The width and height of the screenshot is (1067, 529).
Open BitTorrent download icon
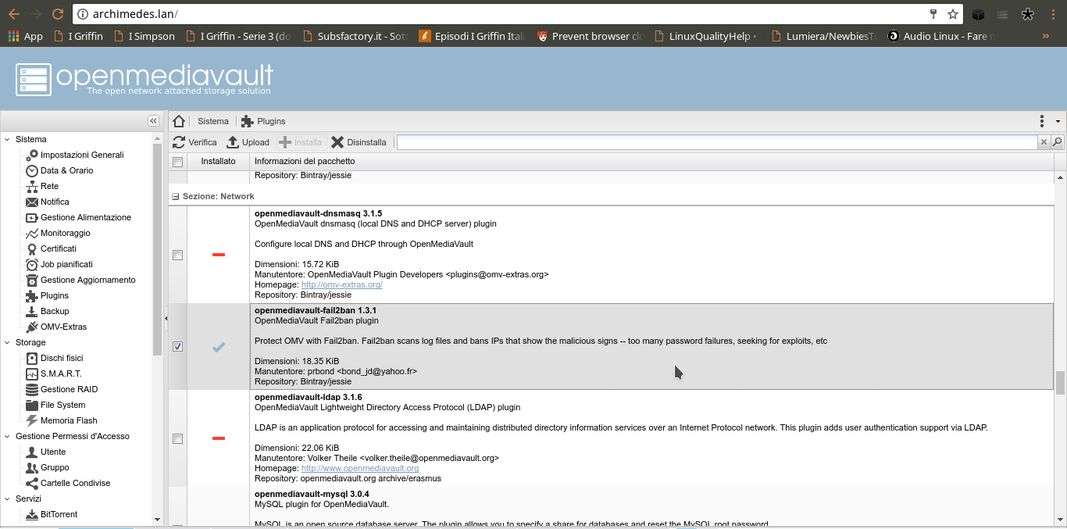pos(31,515)
